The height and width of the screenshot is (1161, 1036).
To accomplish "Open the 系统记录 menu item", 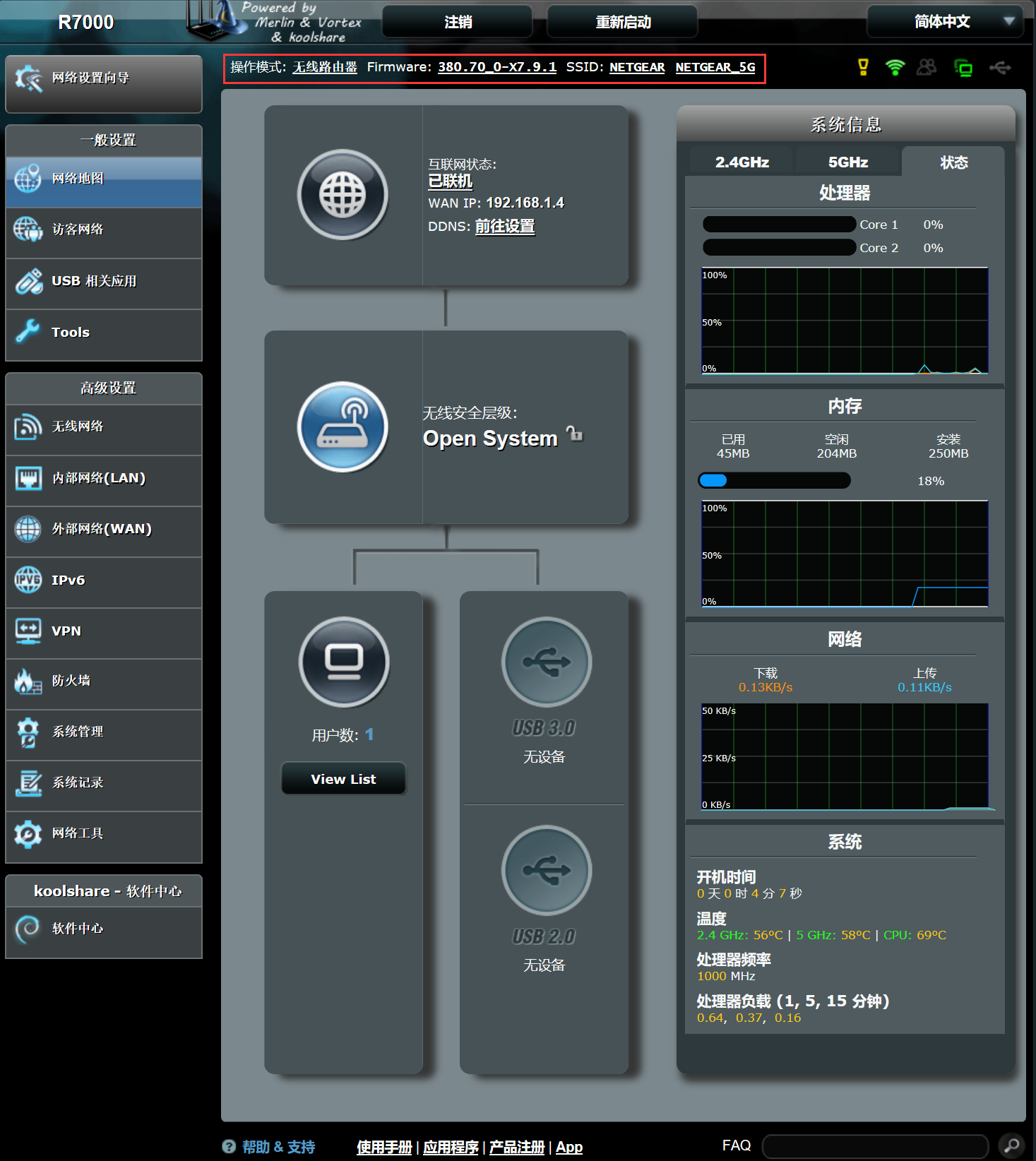I will (x=104, y=785).
